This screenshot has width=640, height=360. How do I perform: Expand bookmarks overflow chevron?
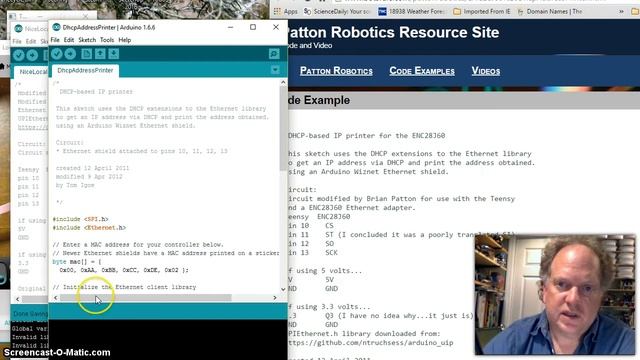click(621, 11)
